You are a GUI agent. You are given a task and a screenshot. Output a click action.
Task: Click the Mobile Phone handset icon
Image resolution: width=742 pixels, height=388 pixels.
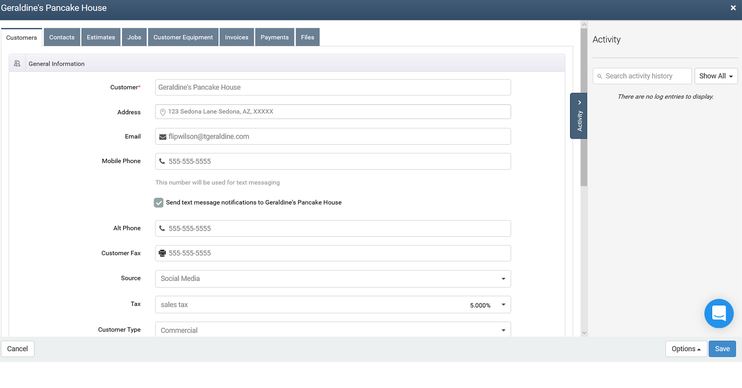pos(162,161)
